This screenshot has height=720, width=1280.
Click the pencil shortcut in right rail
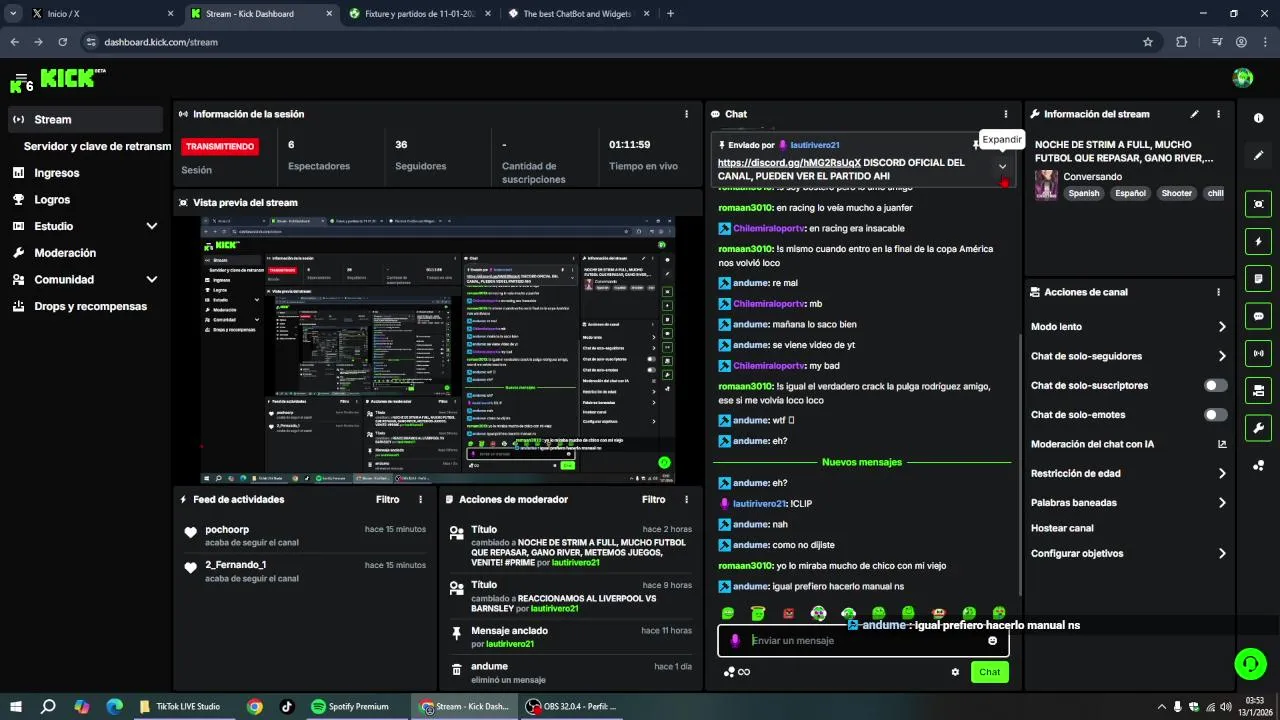click(1258, 155)
